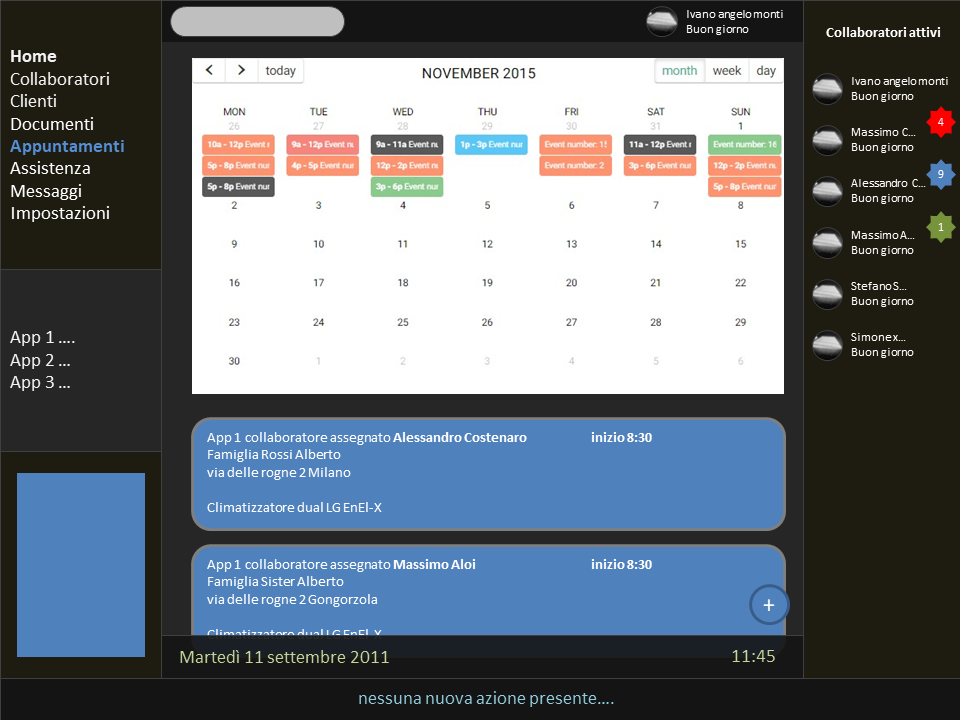Open App 2 shortcut in sidebar
The width and height of the screenshot is (960, 720).
coord(40,360)
